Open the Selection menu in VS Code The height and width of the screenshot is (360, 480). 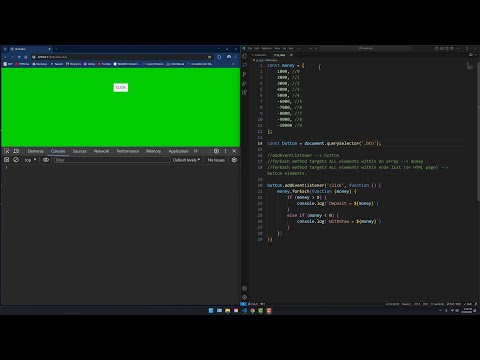pos(267,48)
